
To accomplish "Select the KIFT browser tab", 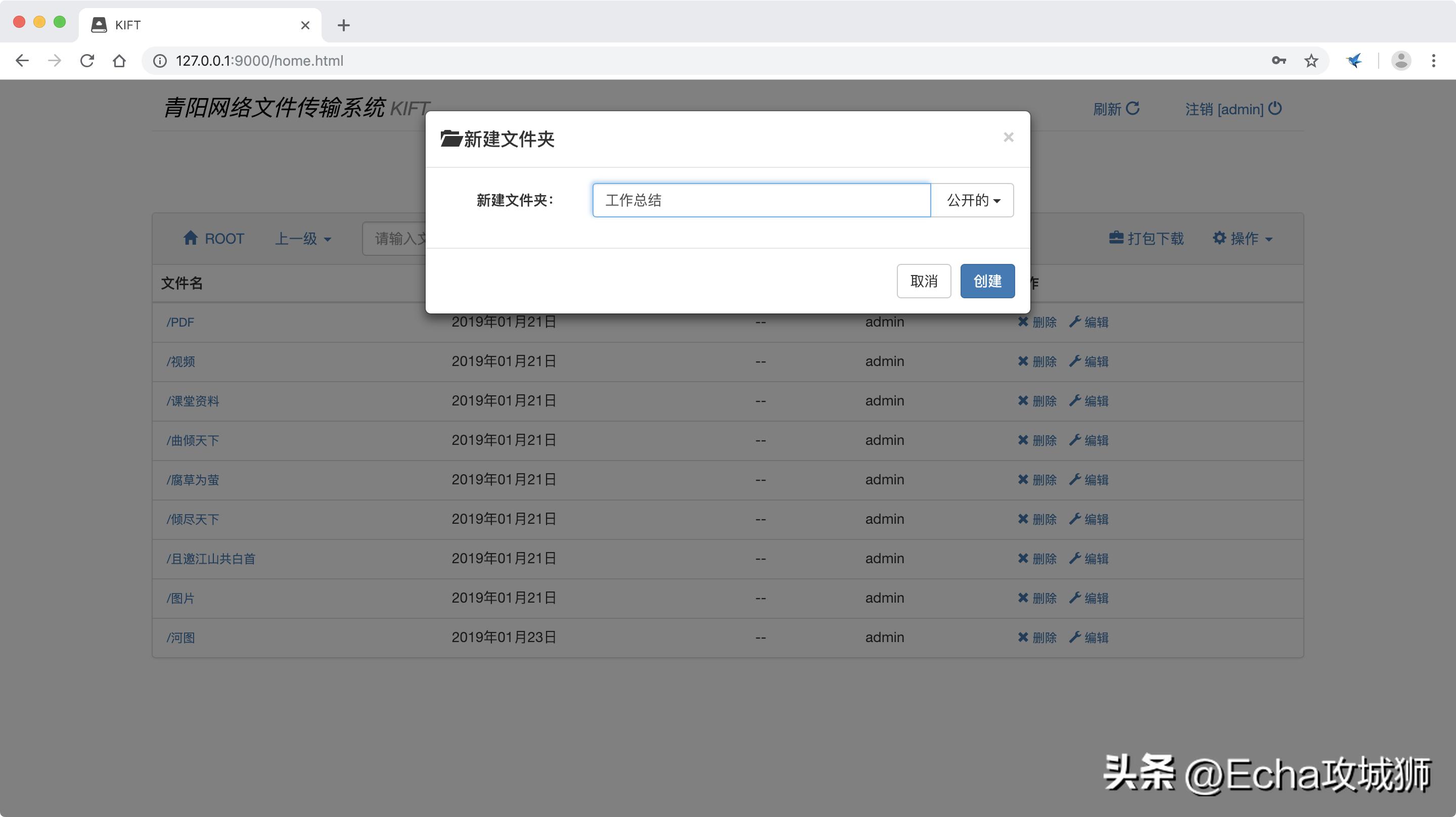I will click(x=169, y=24).
